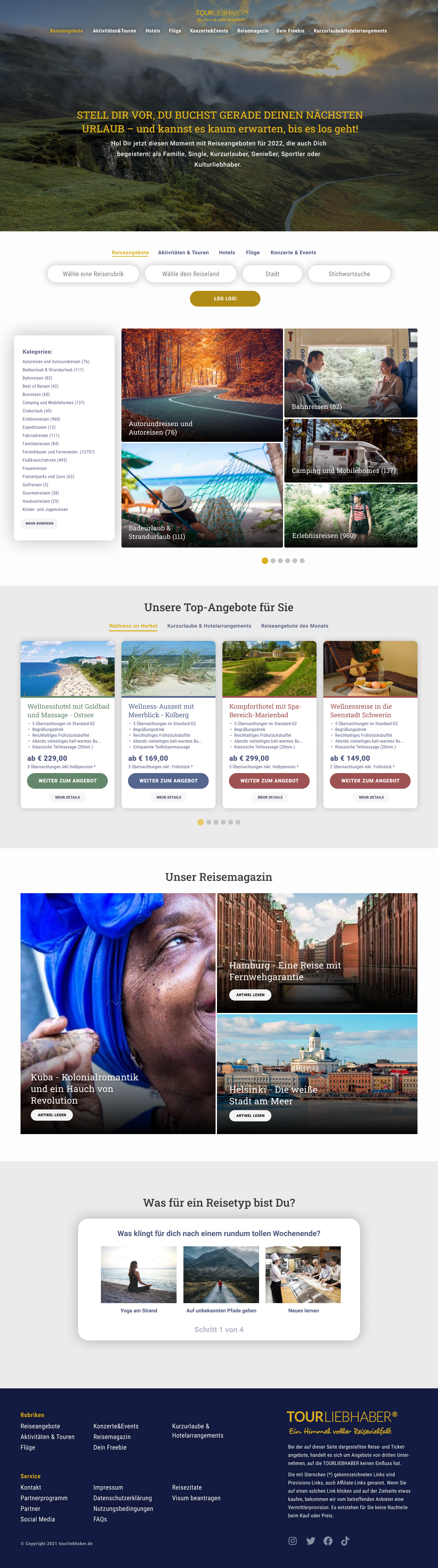Select first category carousel pagination dot
This screenshot has height=1568, width=438.
pos(265,561)
